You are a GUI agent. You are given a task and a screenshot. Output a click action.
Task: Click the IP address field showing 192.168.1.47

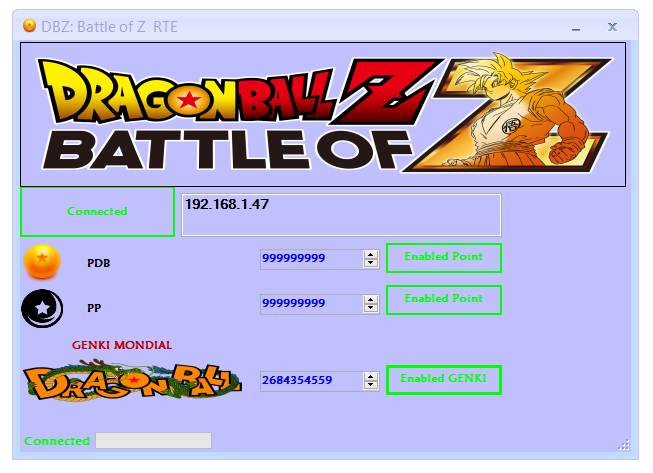pyautogui.click(x=341, y=215)
